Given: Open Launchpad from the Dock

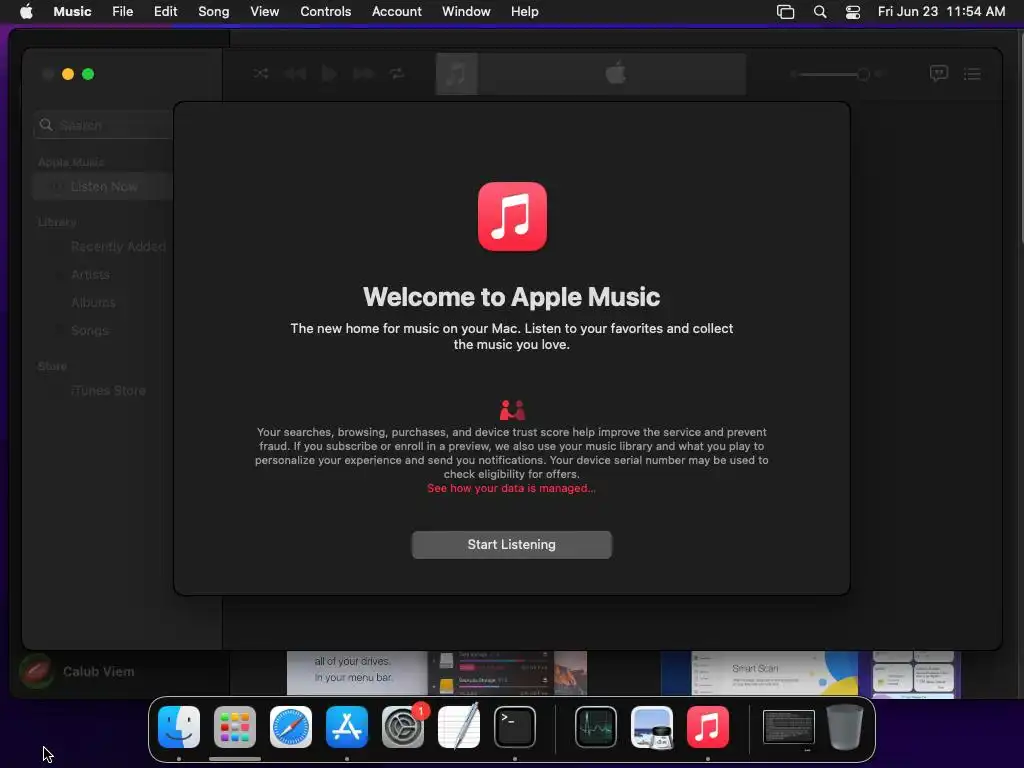Looking at the screenshot, I should tap(235, 727).
